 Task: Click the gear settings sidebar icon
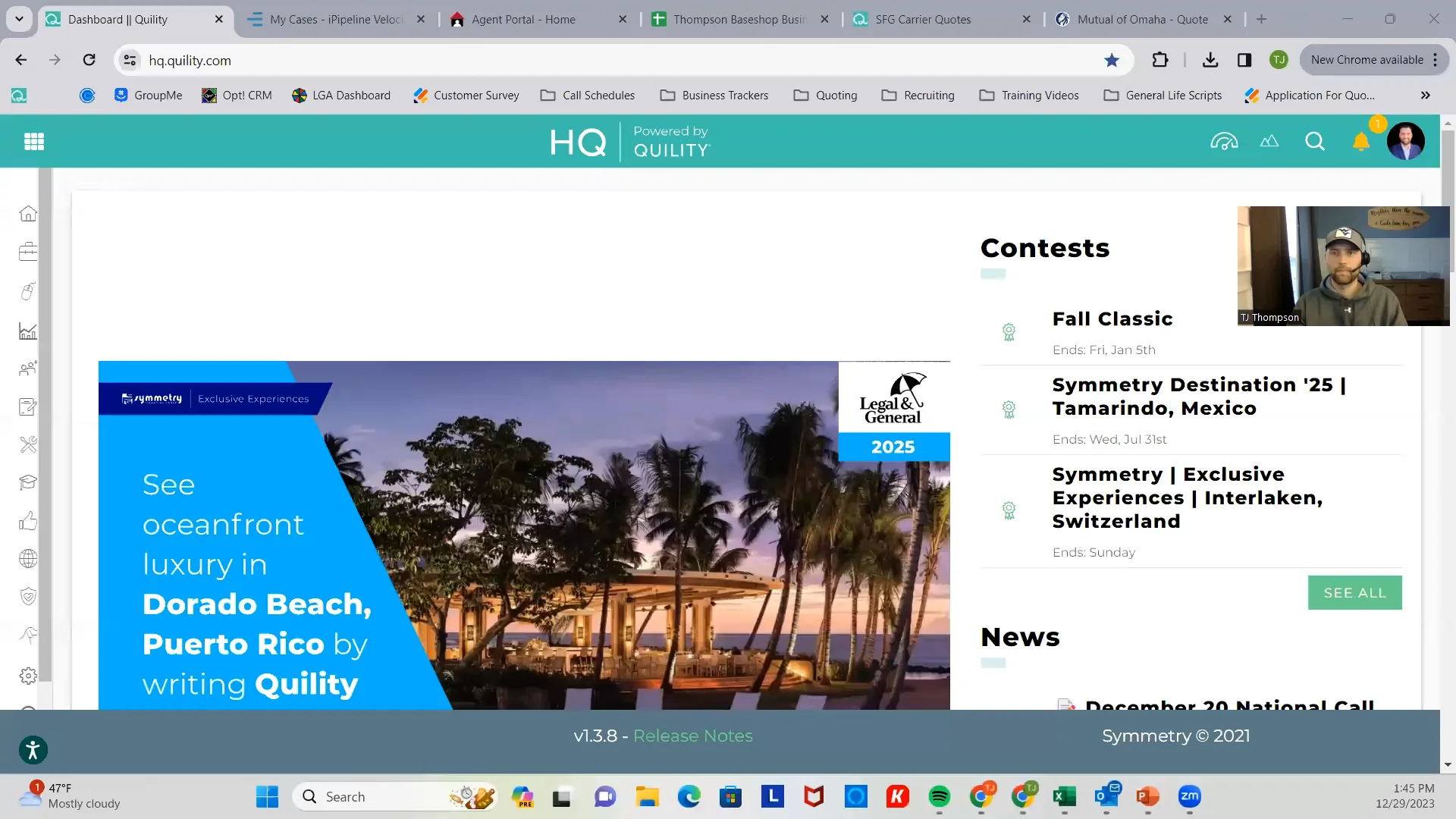pyautogui.click(x=28, y=676)
